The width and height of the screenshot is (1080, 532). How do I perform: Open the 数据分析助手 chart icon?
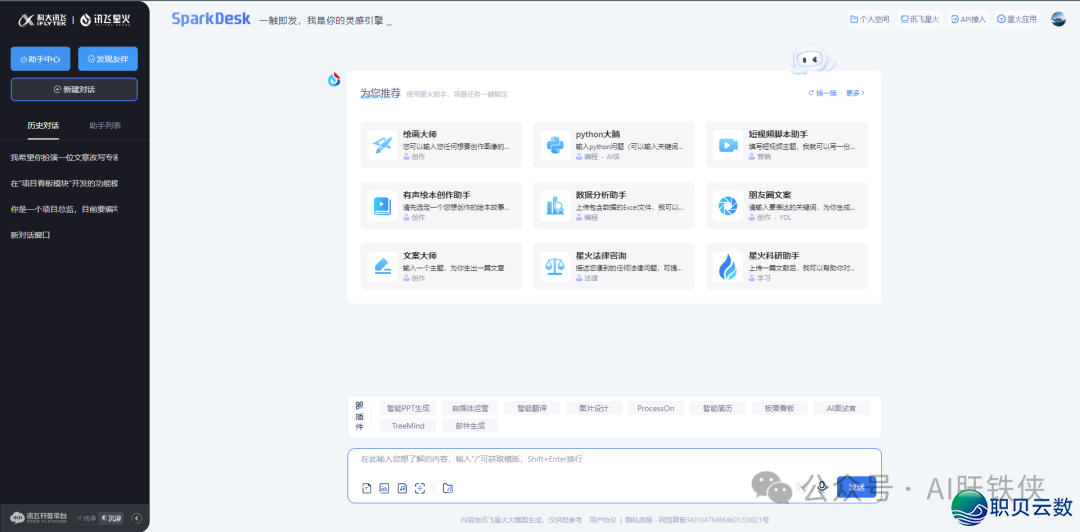tap(554, 206)
